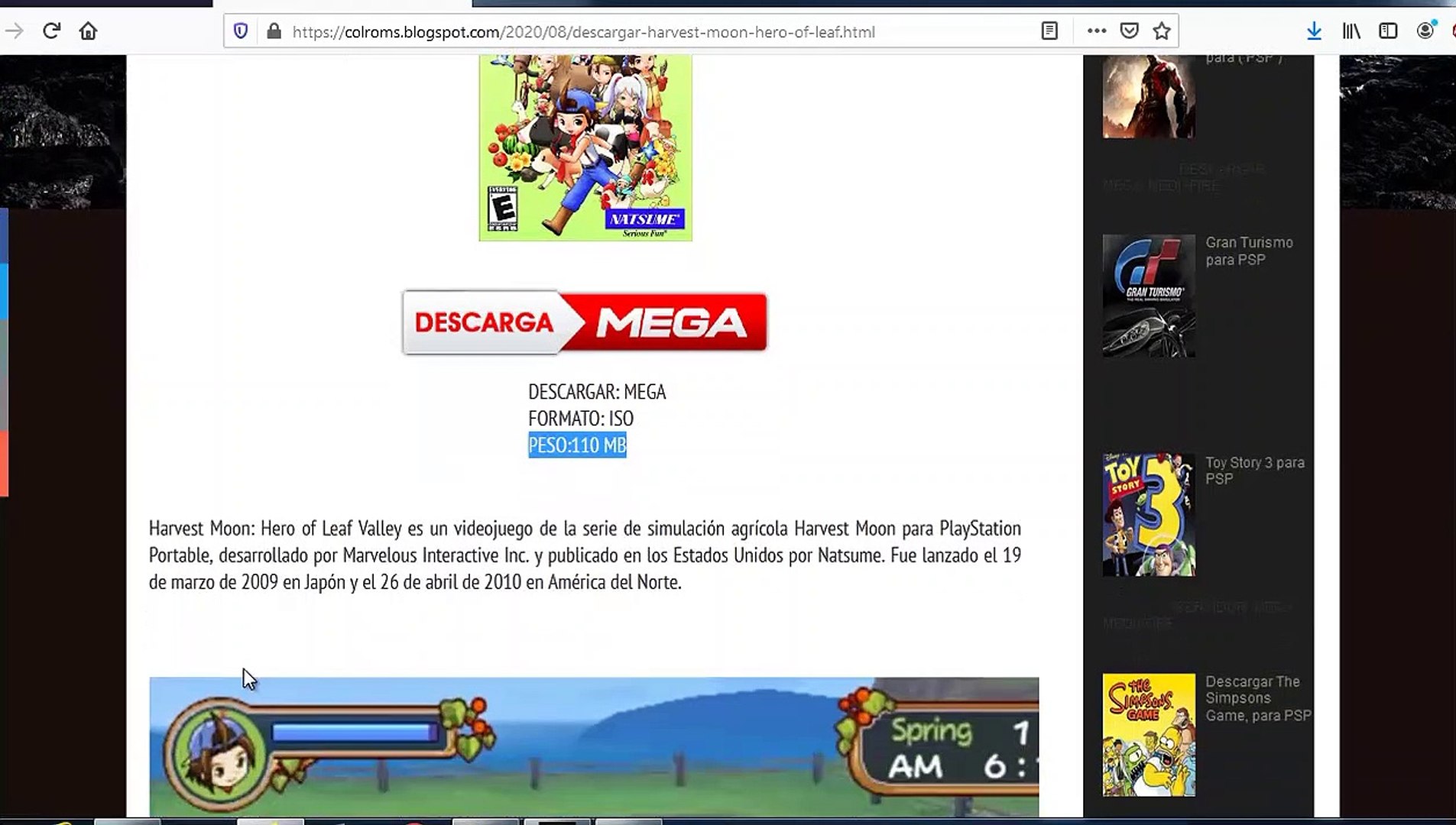Open page actions three-dot menu
The width and height of the screenshot is (1456, 825).
point(1097,31)
